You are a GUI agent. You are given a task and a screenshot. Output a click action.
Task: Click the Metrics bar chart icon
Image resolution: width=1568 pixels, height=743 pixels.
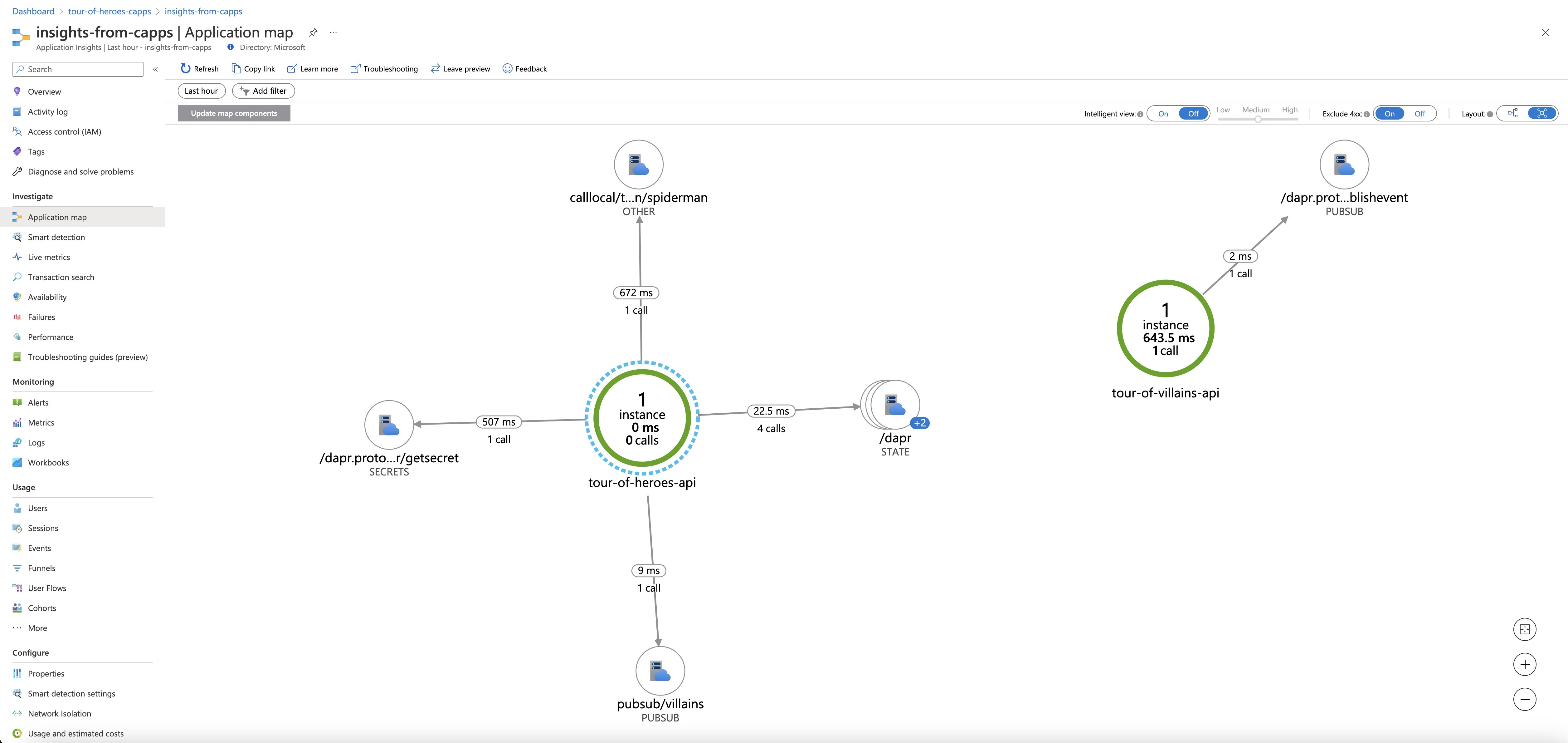(x=17, y=423)
